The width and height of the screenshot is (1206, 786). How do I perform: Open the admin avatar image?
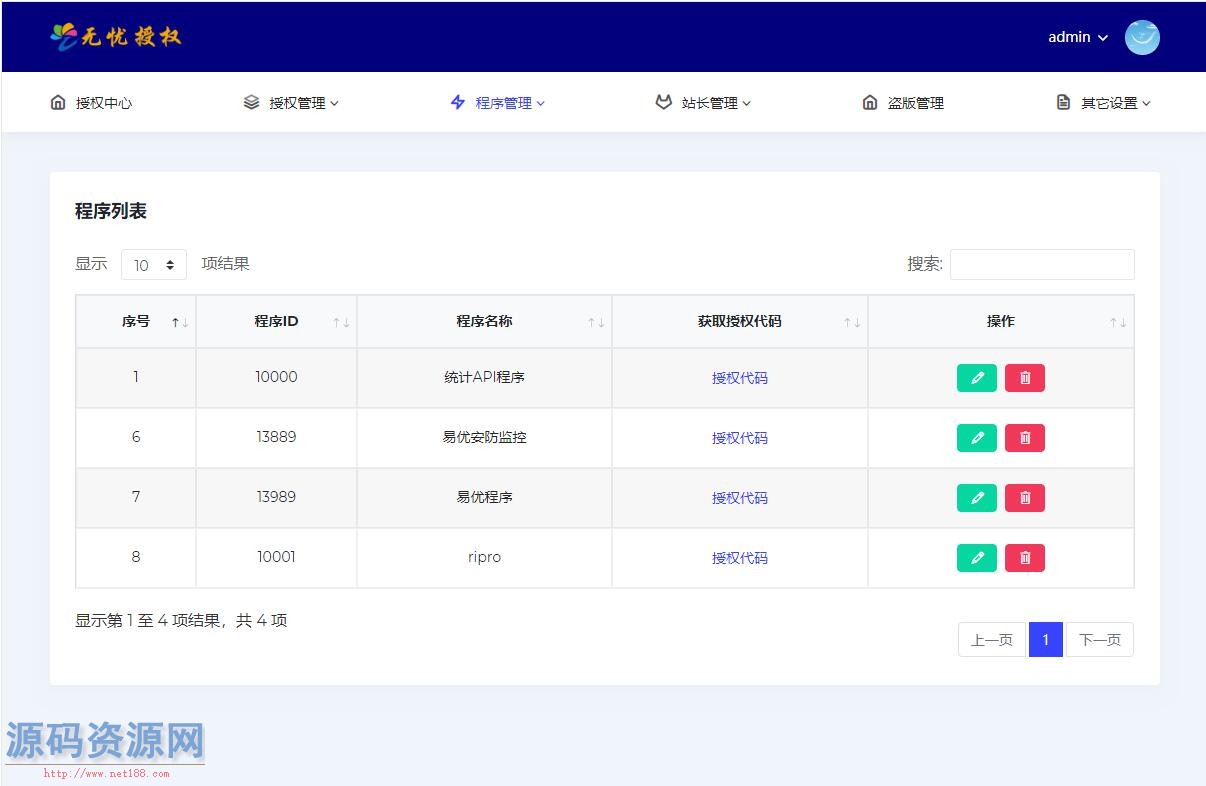click(x=1142, y=37)
